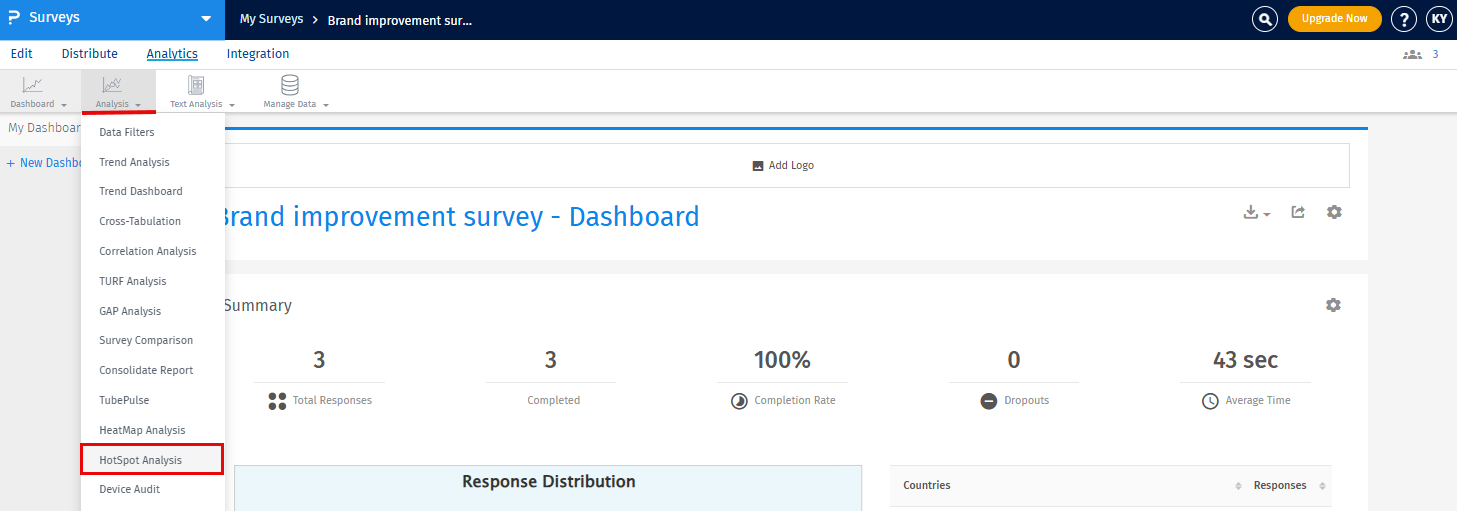Sort the Countries column
Viewport: 1457px width, 511px height.
click(1239, 486)
